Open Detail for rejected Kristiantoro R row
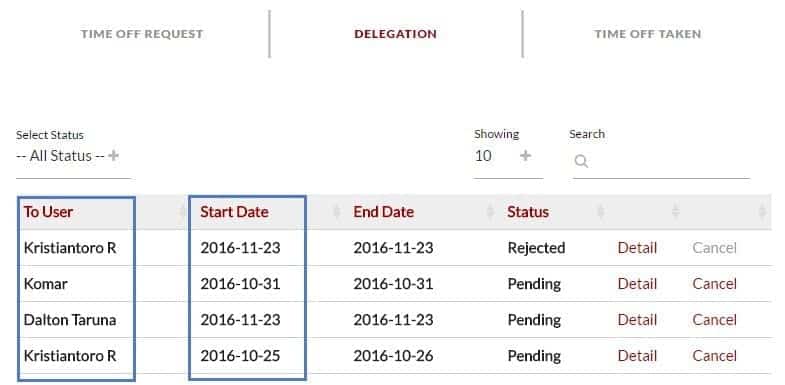This screenshot has height=385, width=785. pyautogui.click(x=637, y=248)
